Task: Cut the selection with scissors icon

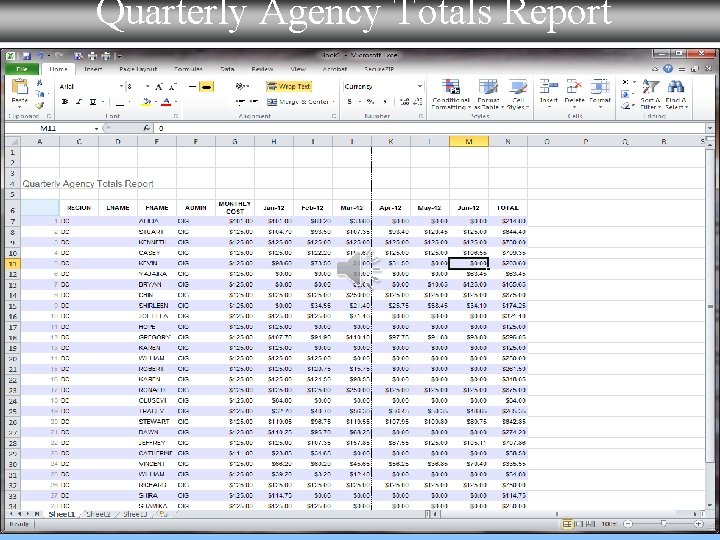Action: click(39, 83)
